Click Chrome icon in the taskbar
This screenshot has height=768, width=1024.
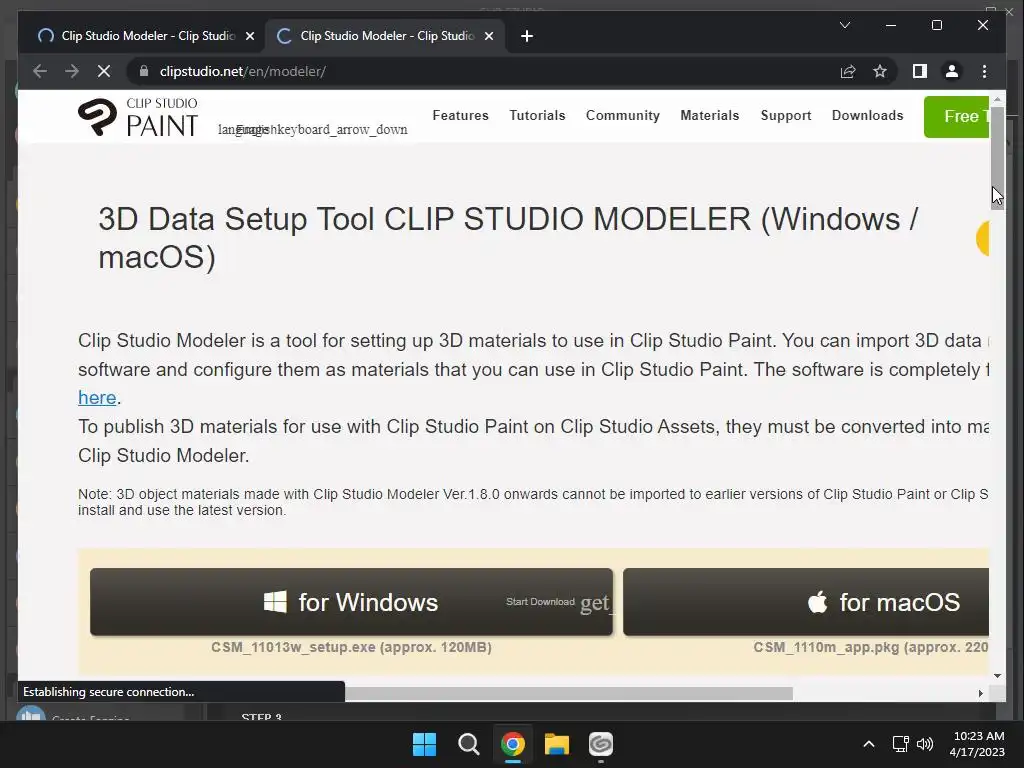click(513, 744)
